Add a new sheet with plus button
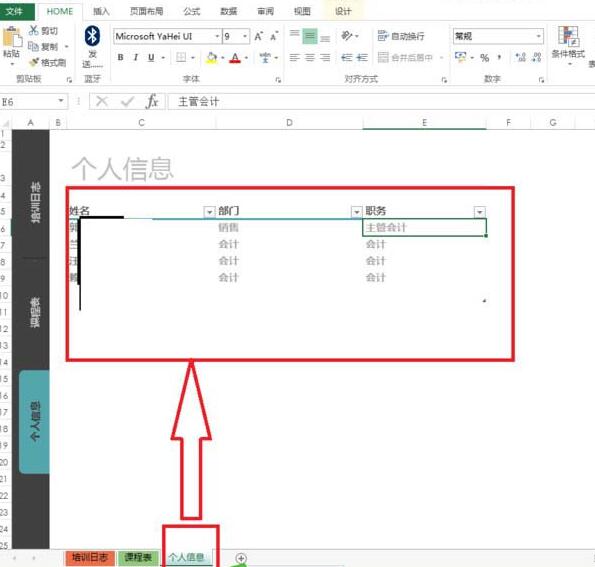Image resolution: width=595 pixels, height=567 pixels. pos(241,558)
